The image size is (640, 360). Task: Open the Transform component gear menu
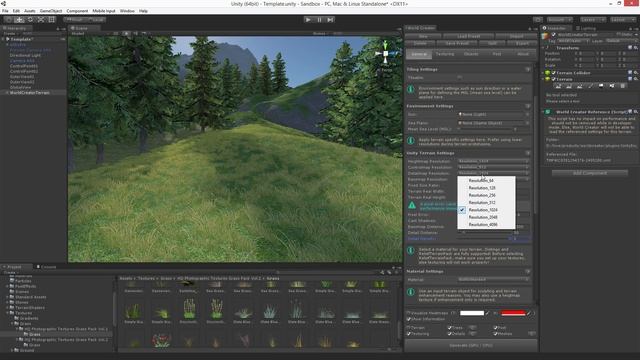[x=636, y=48]
